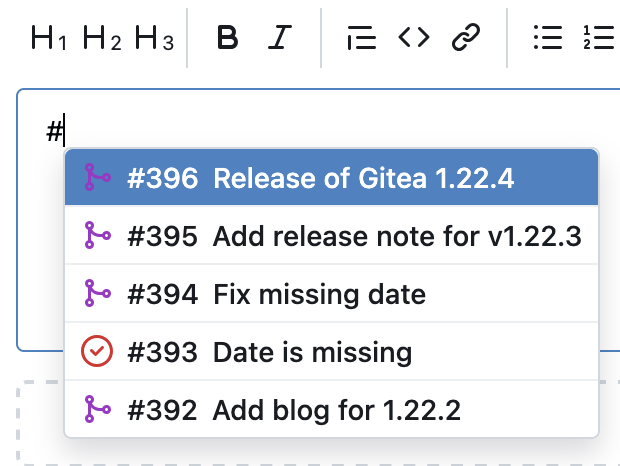The image size is (620, 466).
Task: Pick #394 Fix missing date suggestion
Action: click(x=331, y=294)
